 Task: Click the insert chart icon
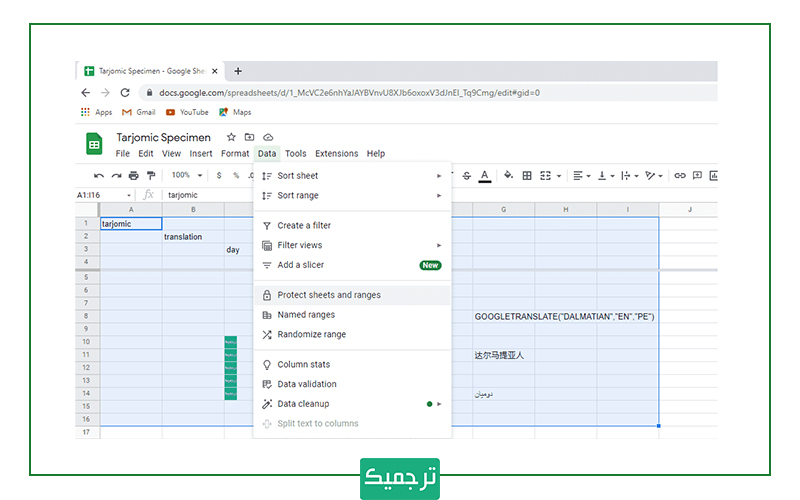pos(713,176)
